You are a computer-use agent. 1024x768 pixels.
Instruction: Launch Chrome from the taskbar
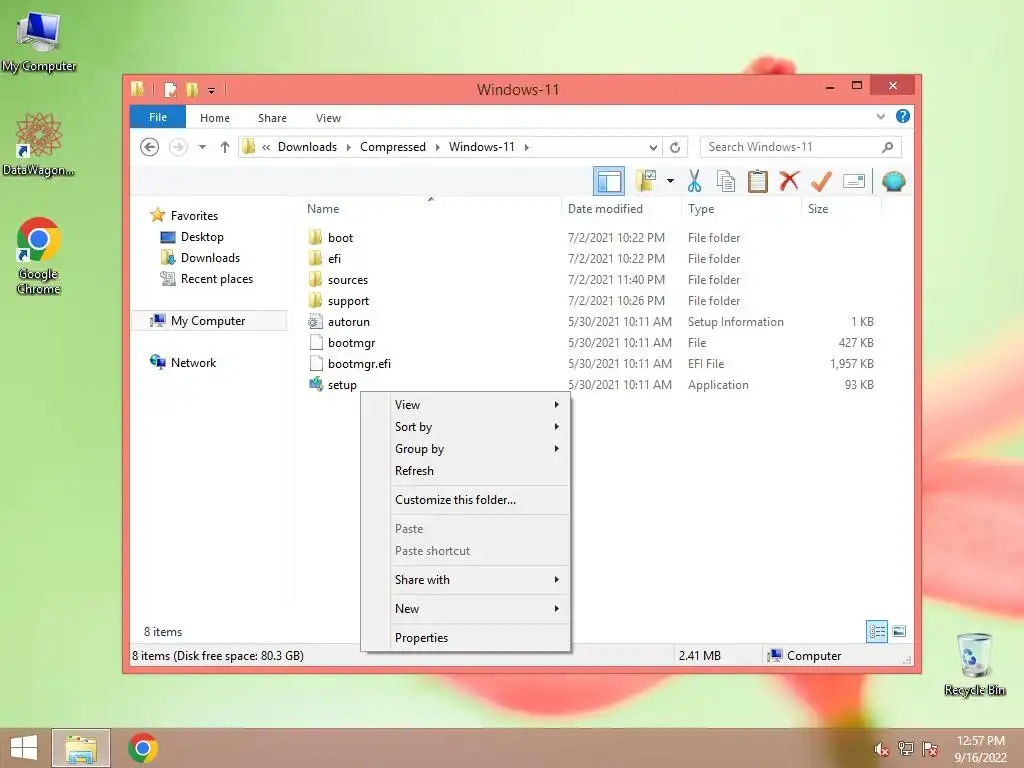coord(143,748)
